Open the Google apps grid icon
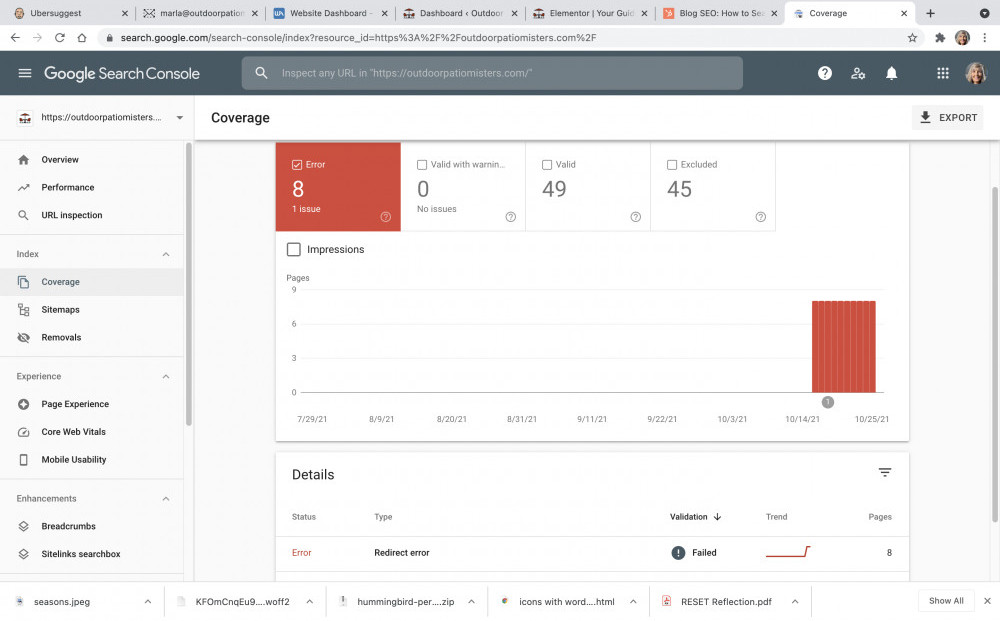The image size is (1000, 621). (x=942, y=73)
